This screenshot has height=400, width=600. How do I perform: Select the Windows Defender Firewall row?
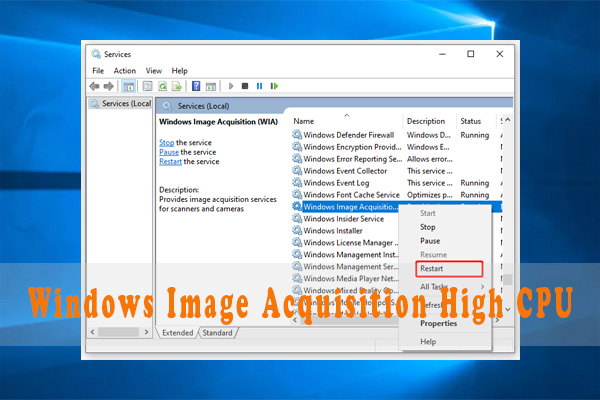[x=397, y=135]
